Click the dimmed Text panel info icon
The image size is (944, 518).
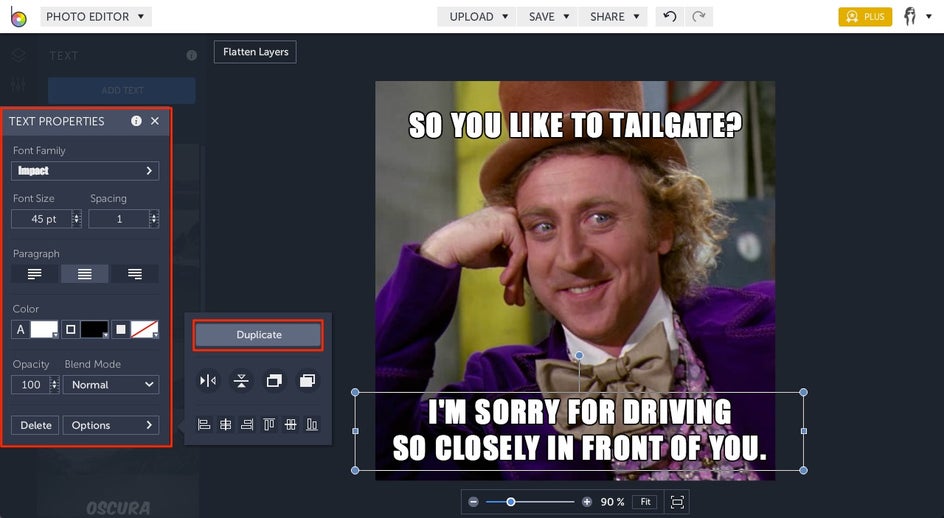[x=191, y=55]
